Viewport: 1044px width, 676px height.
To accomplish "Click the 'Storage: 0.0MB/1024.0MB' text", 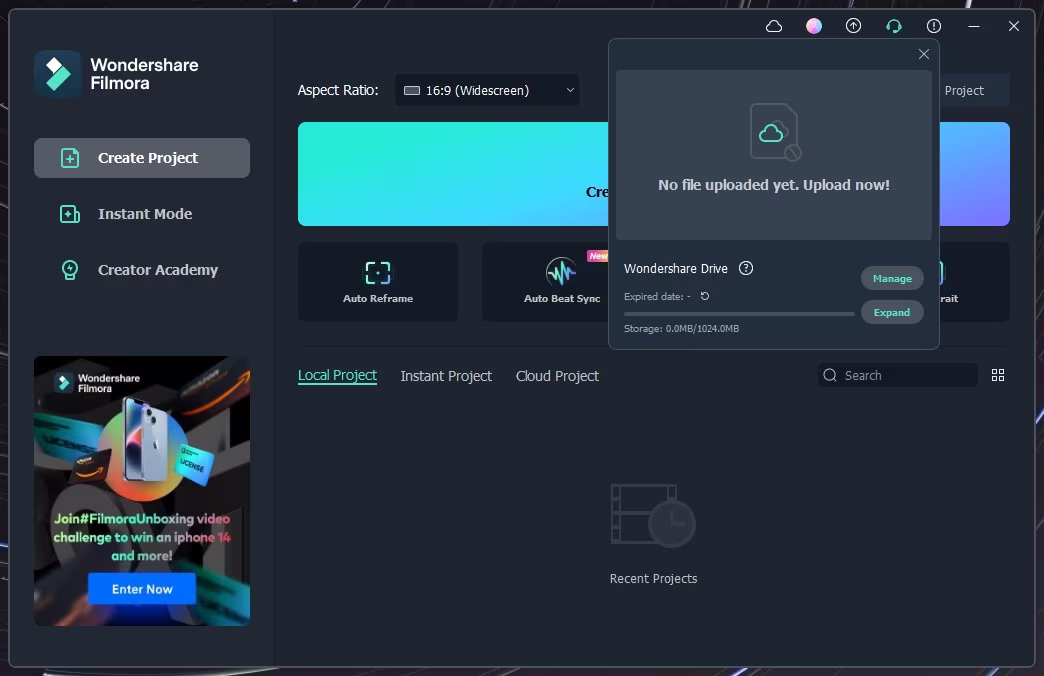I will [x=681, y=328].
